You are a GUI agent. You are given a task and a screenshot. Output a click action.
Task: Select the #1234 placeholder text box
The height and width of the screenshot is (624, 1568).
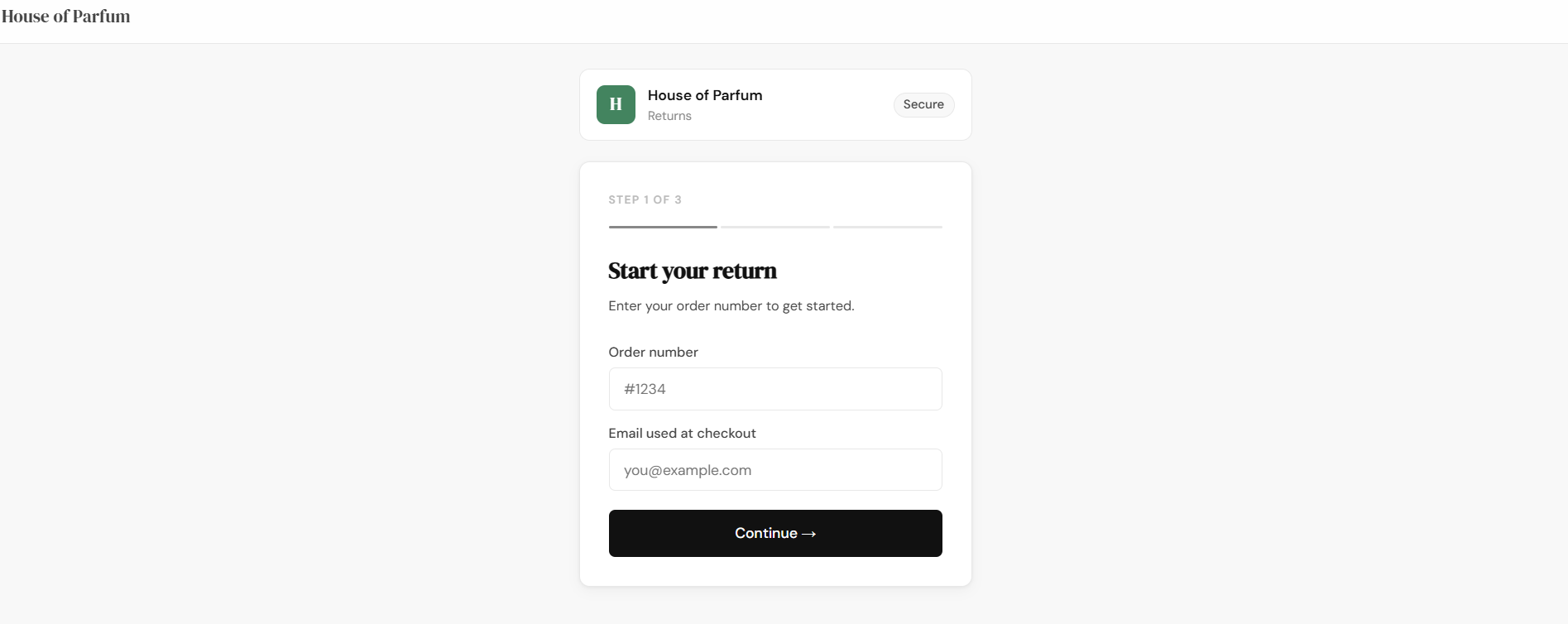tap(774, 388)
